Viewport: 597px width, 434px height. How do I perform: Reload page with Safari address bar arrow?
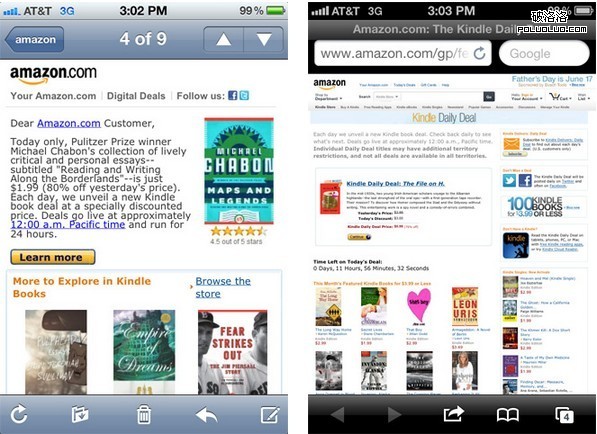click(479, 53)
